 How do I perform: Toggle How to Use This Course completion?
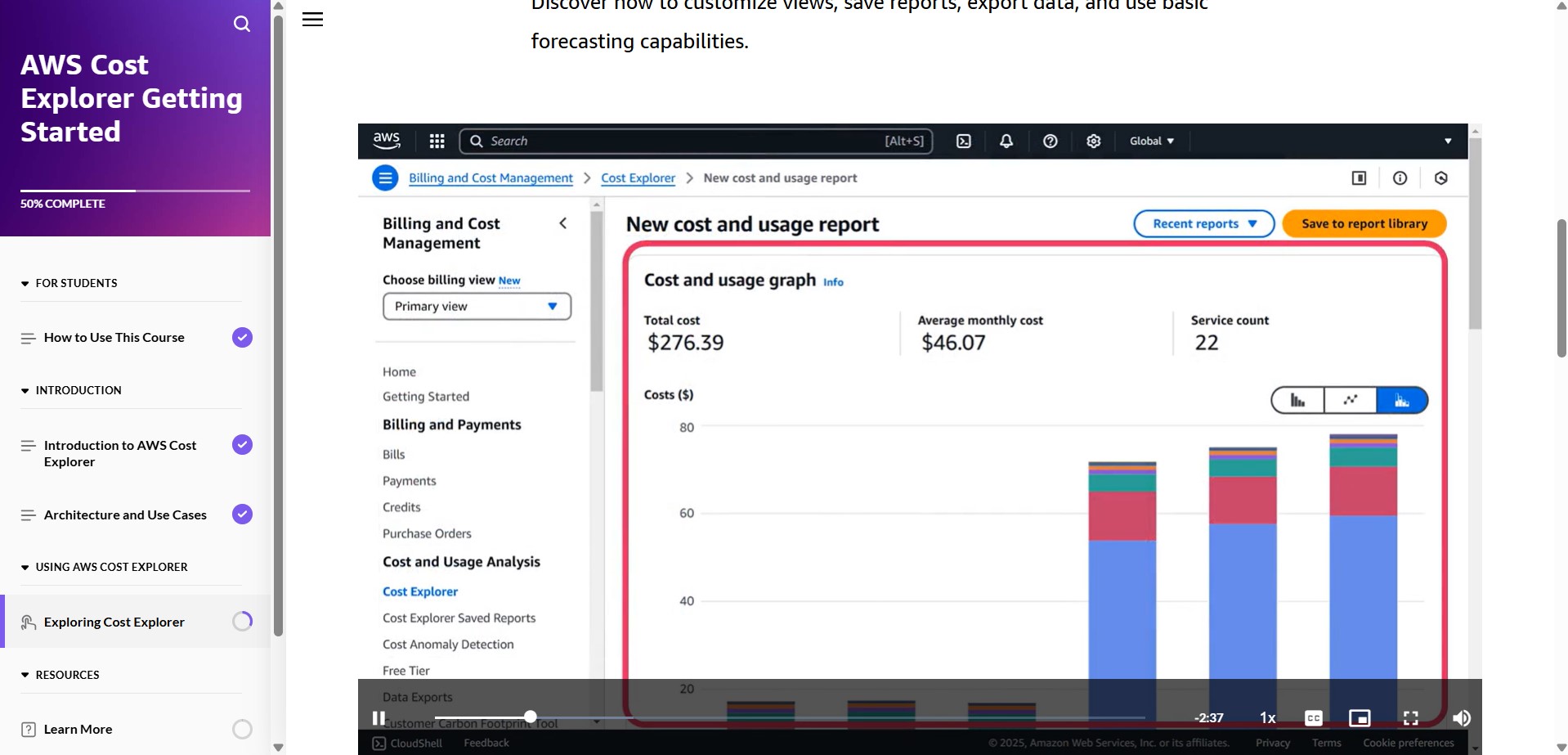242,337
